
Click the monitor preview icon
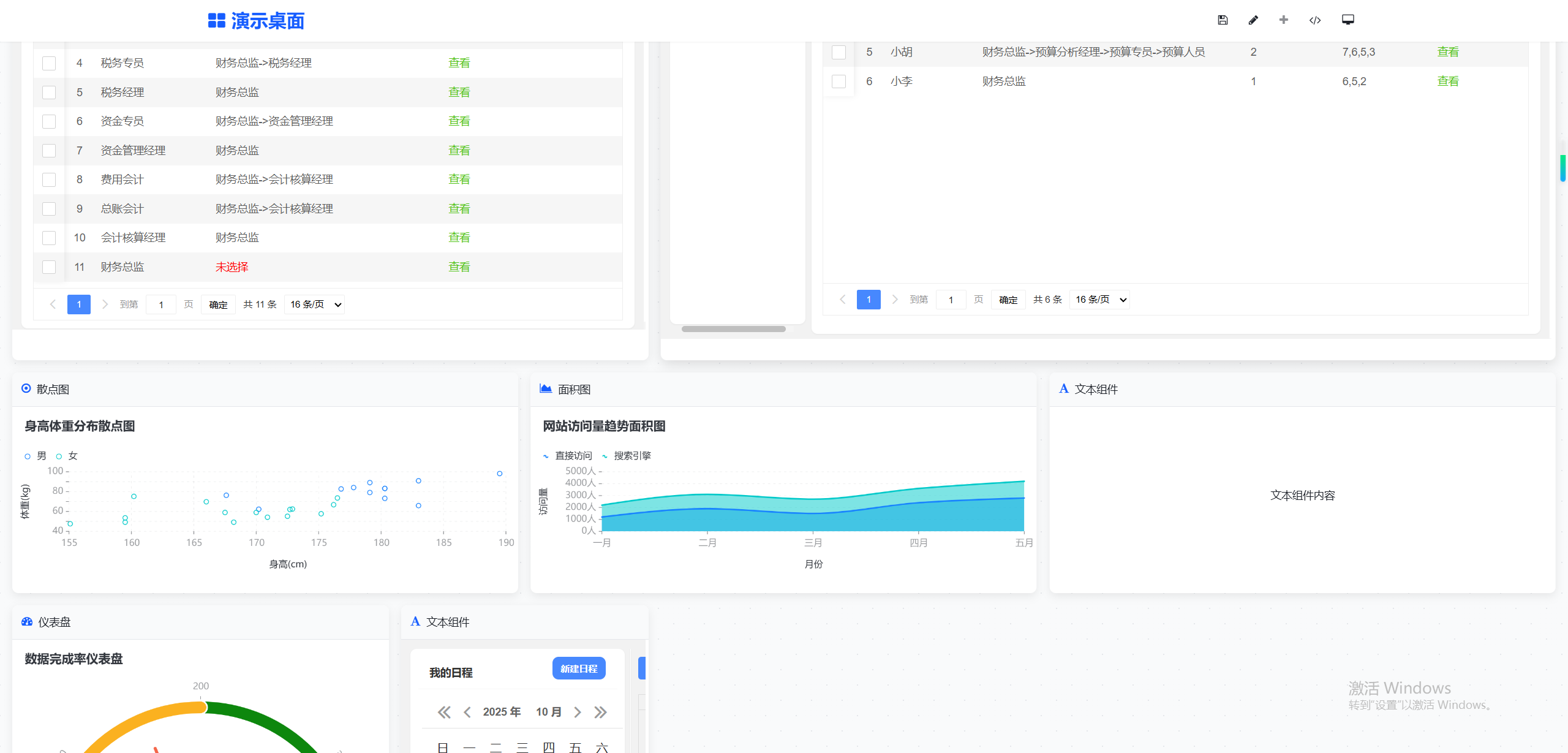(x=1348, y=20)
